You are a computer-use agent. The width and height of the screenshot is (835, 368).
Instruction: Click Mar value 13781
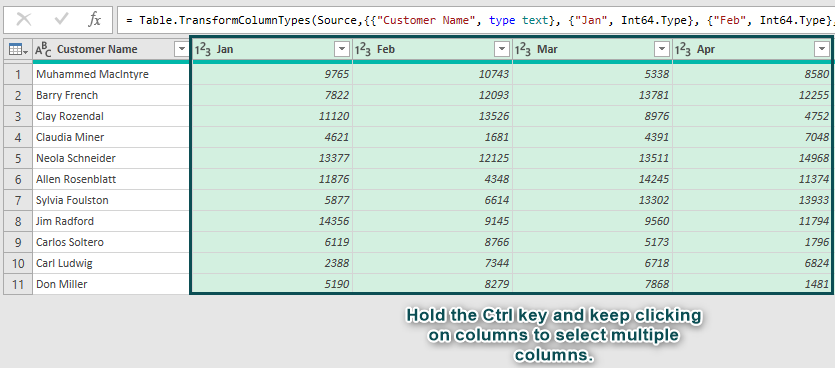[592, 95]
